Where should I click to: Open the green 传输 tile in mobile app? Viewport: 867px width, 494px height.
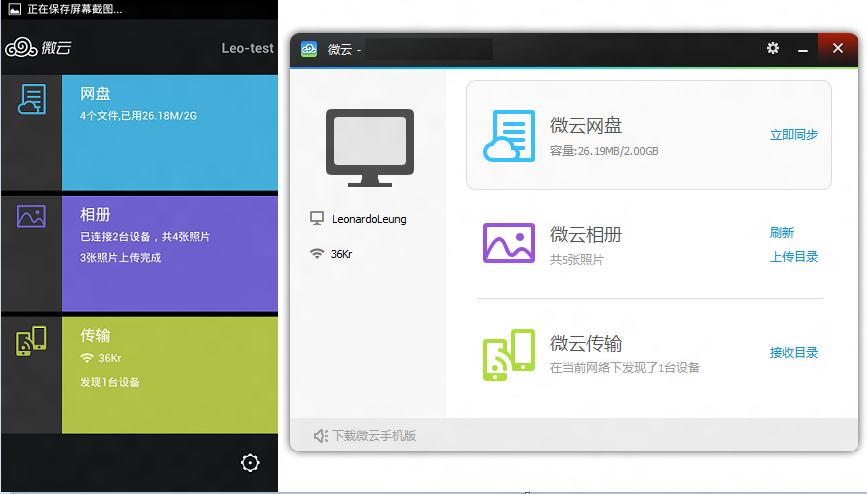(170, 375)
